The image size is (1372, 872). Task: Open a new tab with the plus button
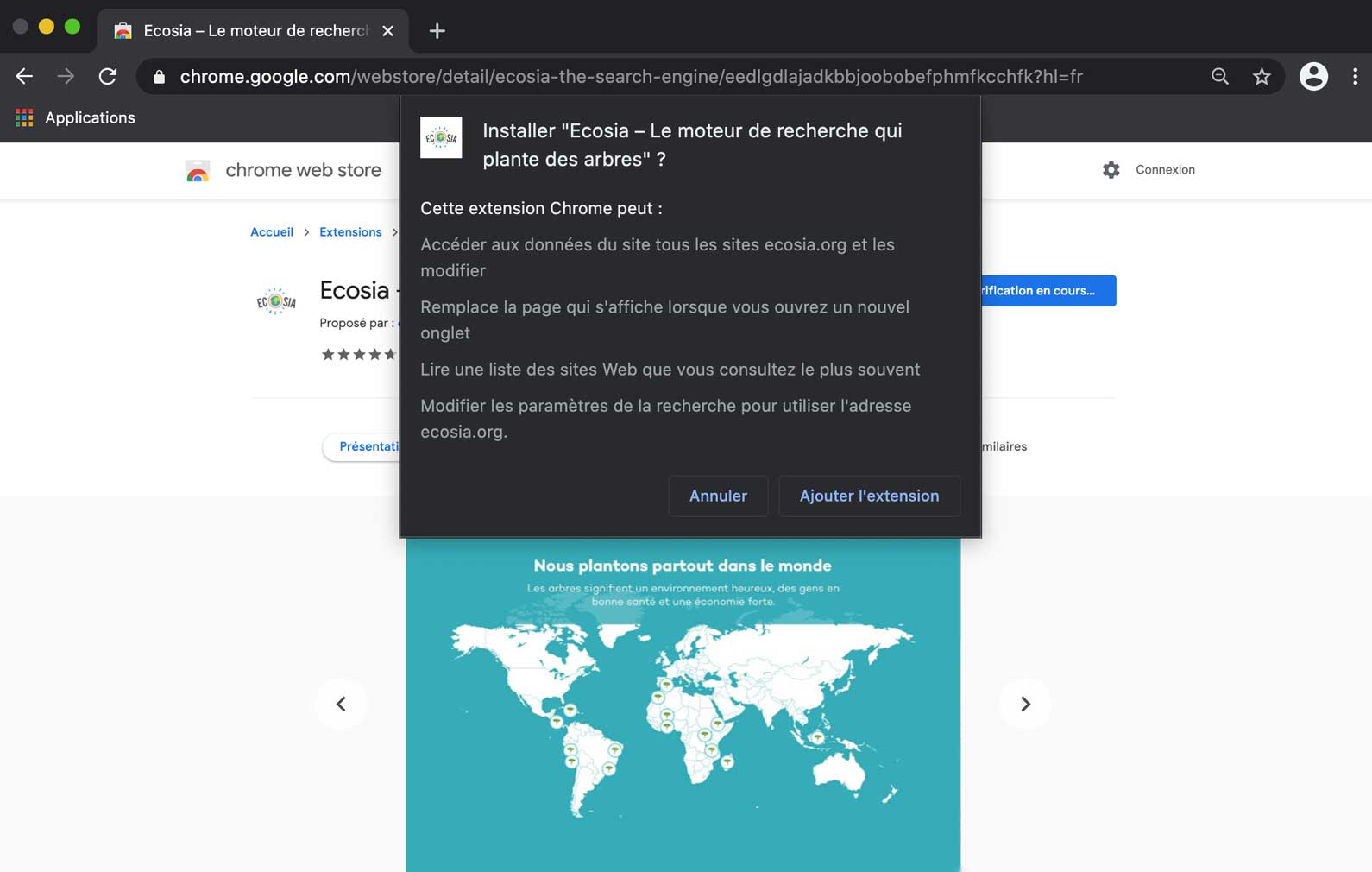click(437, 31)
